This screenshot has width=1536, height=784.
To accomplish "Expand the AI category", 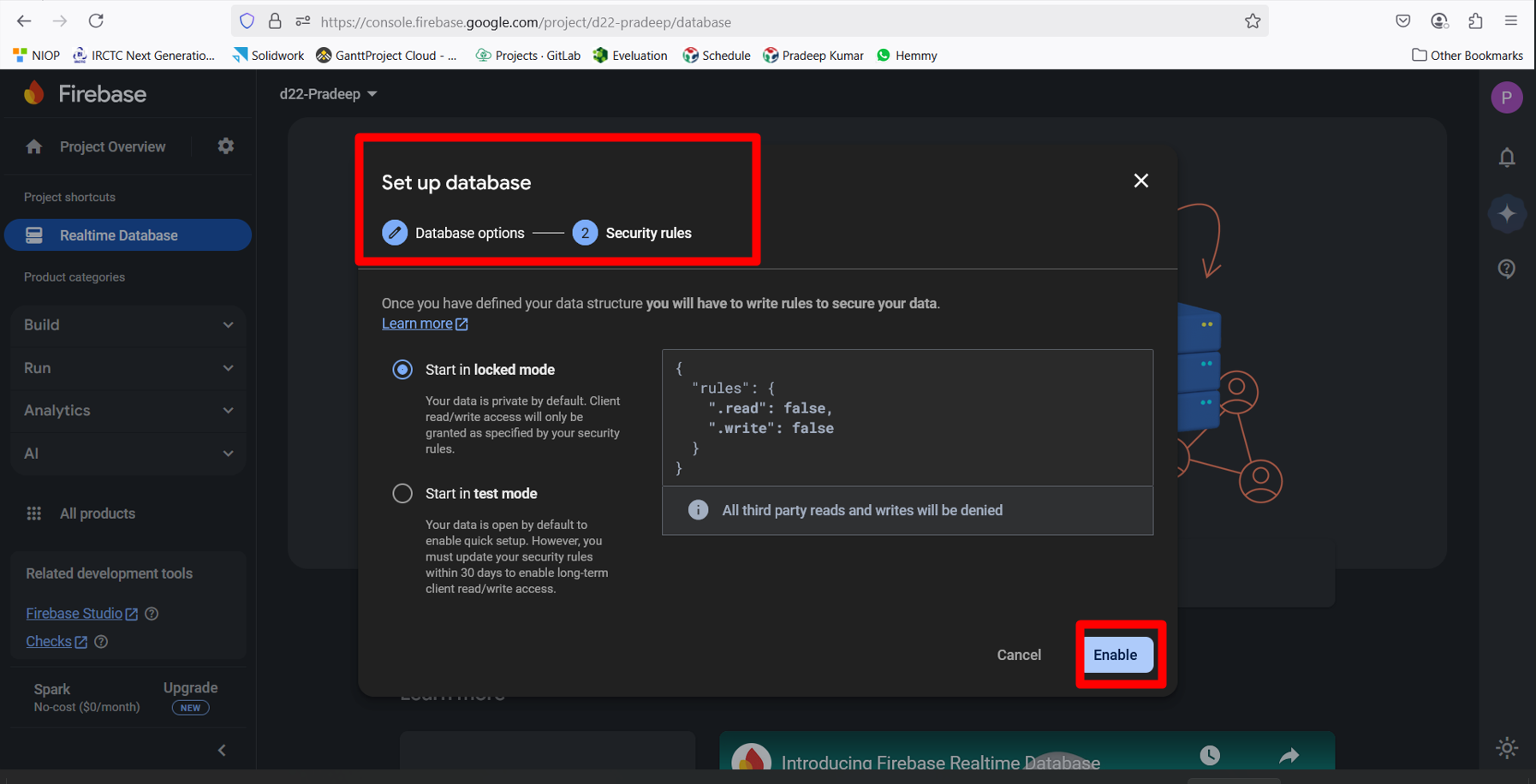I will coord(128,454).
